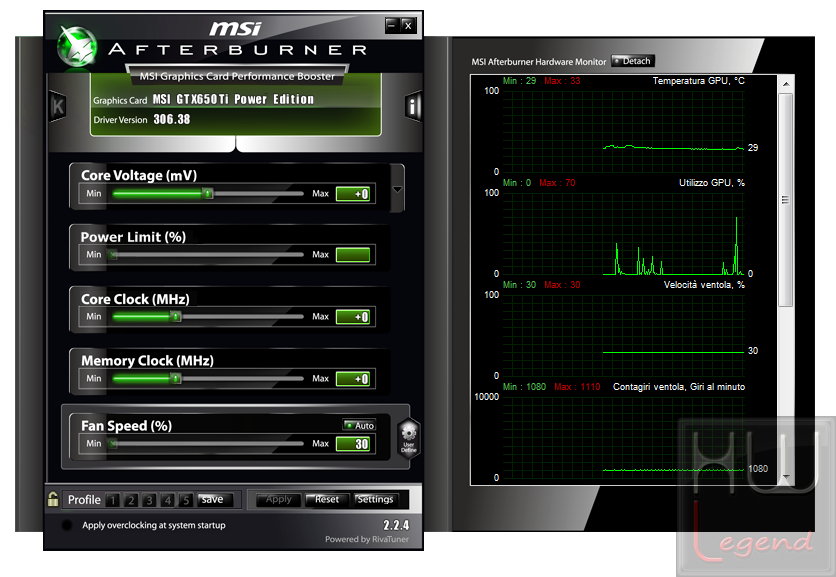
Task: Click the Velocità ventola, % label
Action: coord(704,285)
